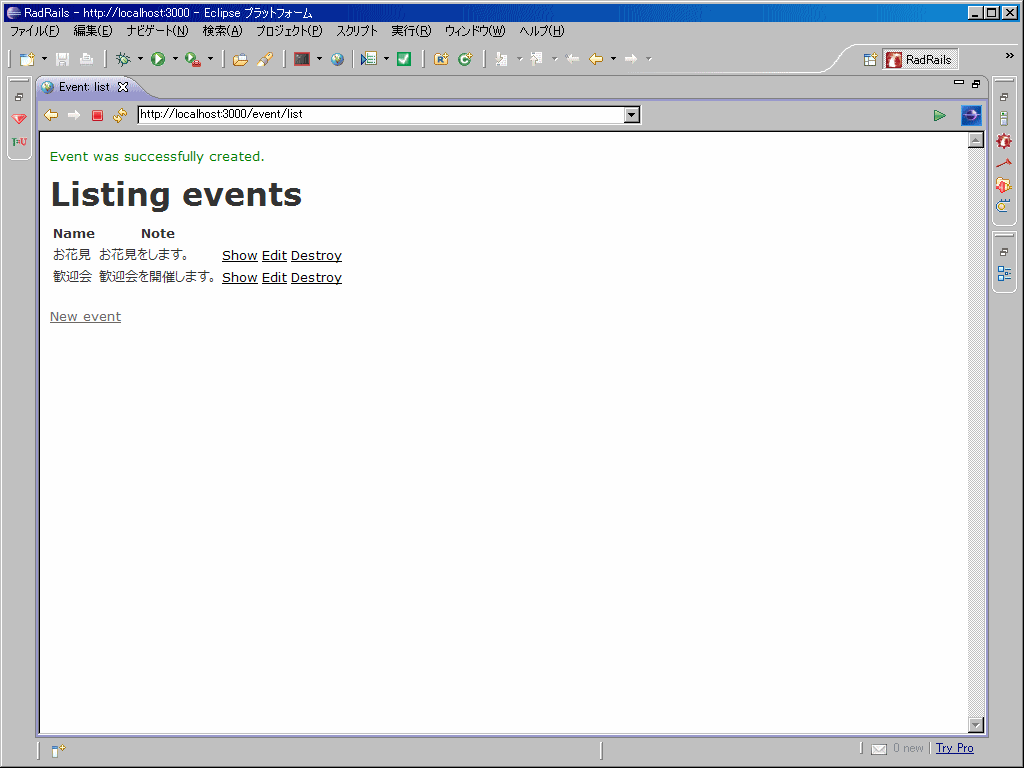Click the yellow back navigation arrow in main toolbar
1024x768 pixels.
[596, 59]
